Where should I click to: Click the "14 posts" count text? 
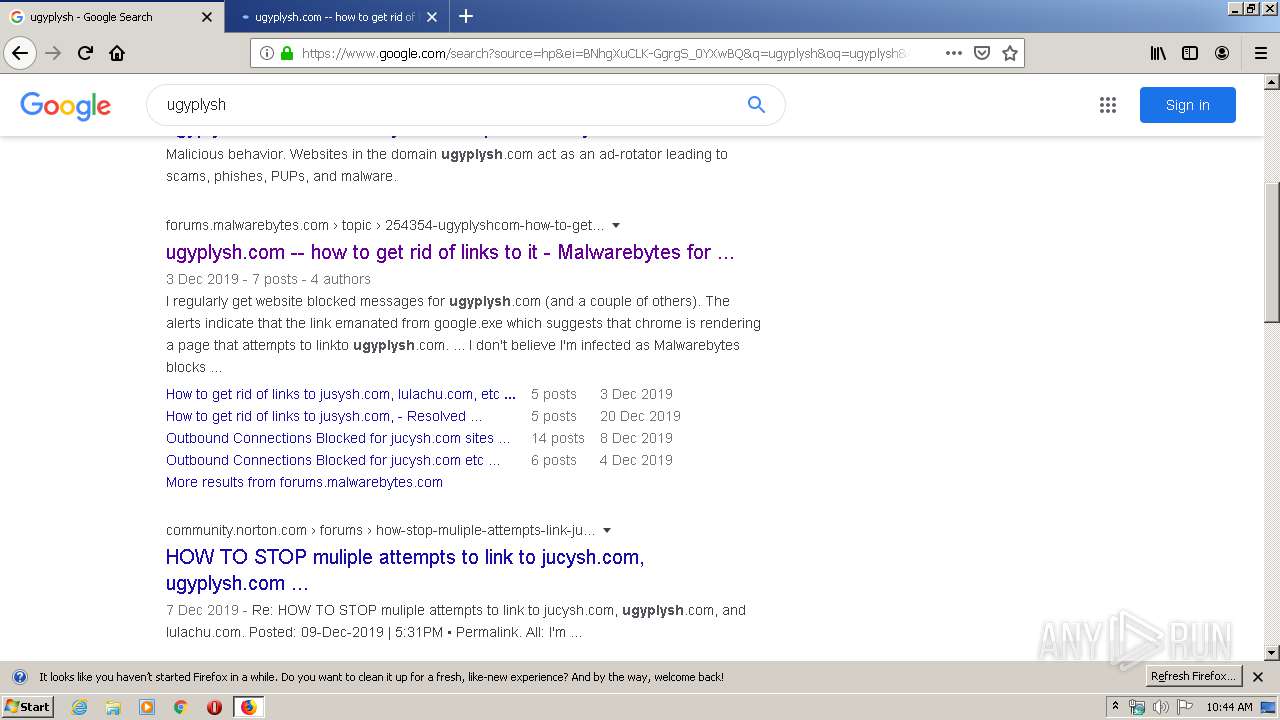point(558,438)
